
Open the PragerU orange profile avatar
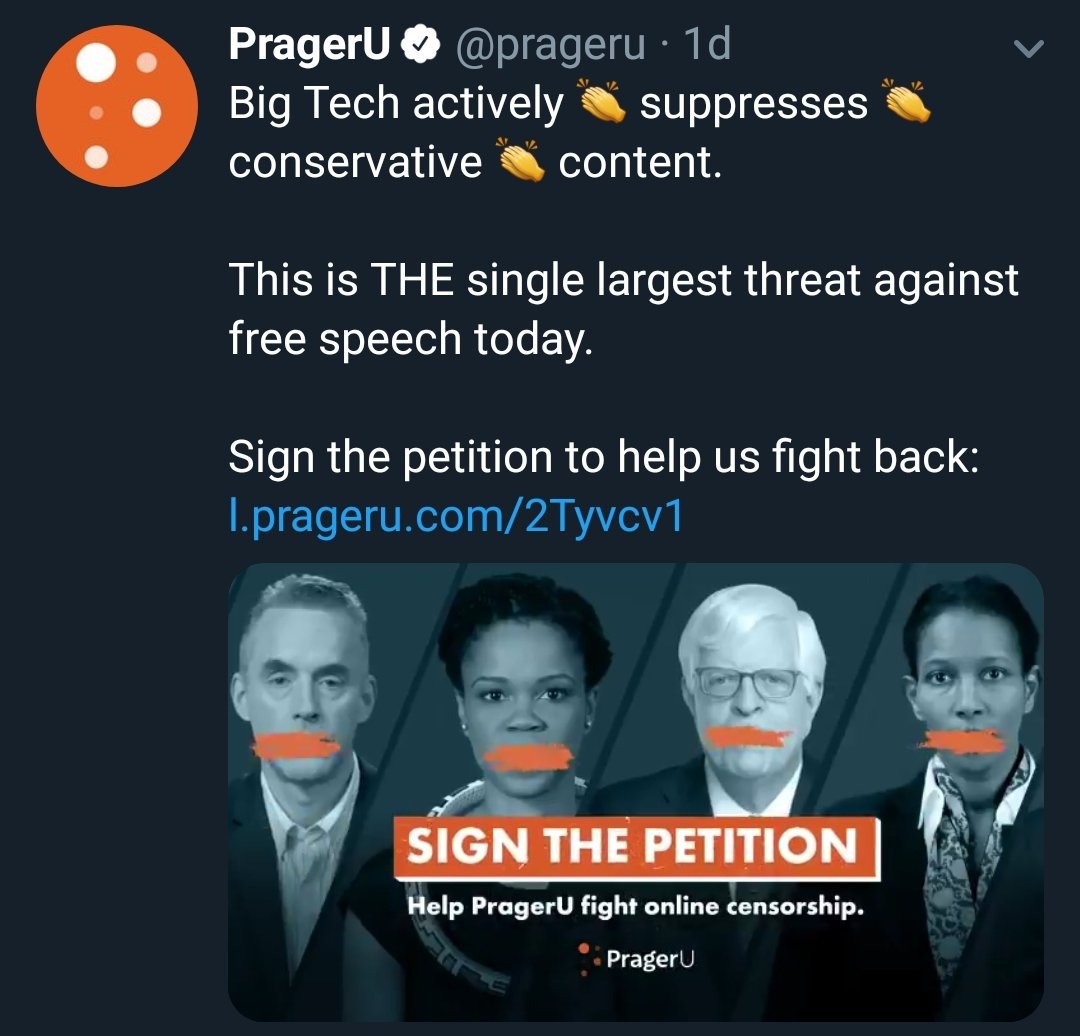coord(116,106)
